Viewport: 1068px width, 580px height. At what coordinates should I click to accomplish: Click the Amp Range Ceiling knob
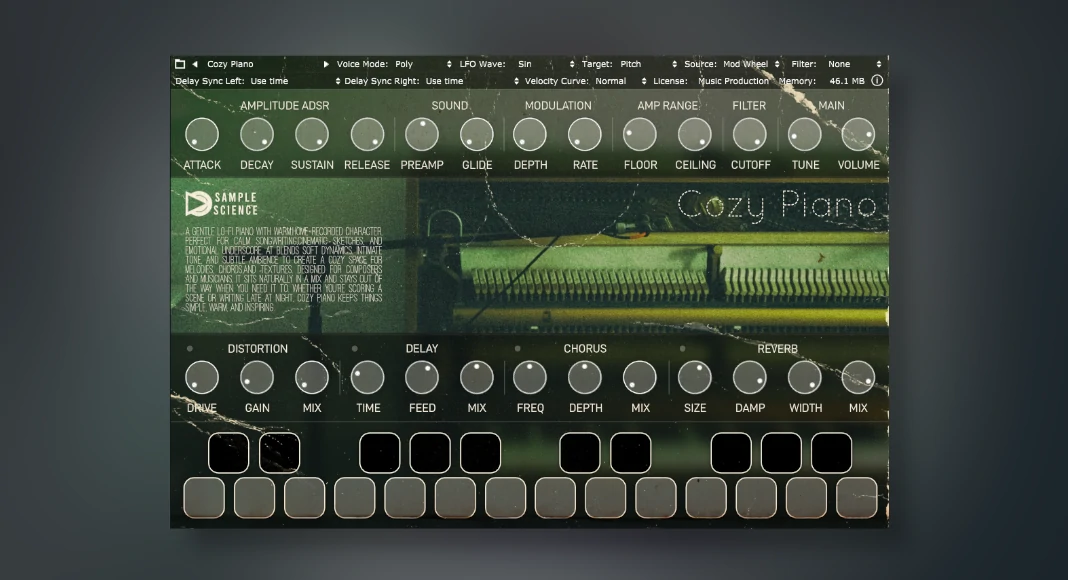[x=695, y=134]
